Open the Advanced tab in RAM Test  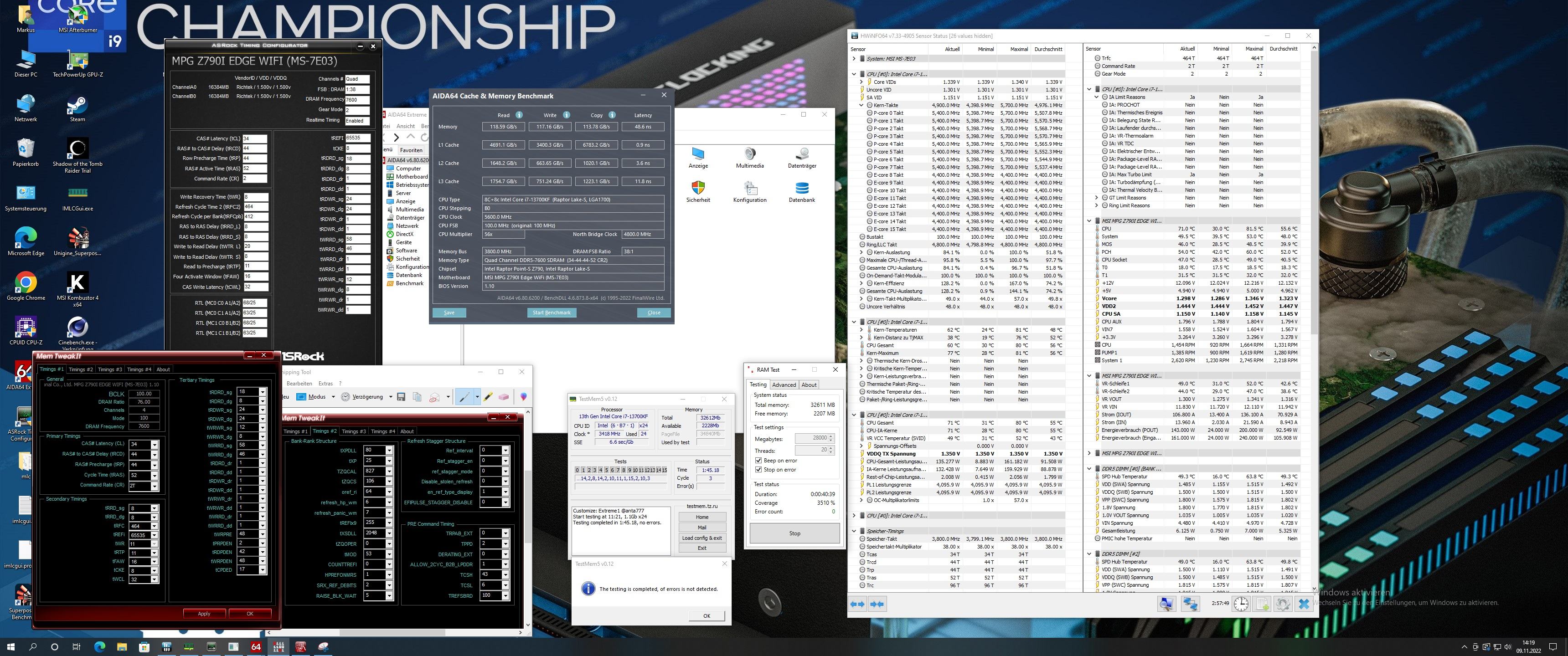click(784, 384)
